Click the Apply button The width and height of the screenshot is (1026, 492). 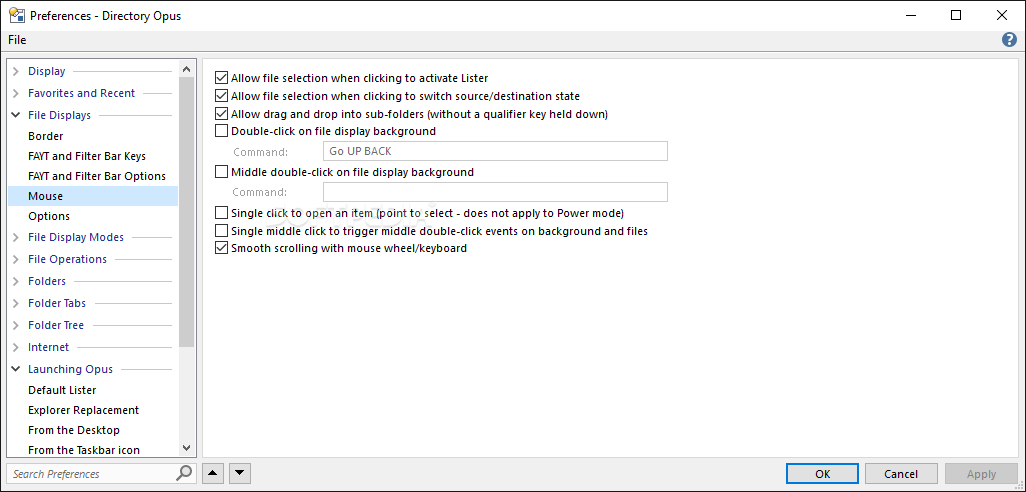(x=981, y=474)
